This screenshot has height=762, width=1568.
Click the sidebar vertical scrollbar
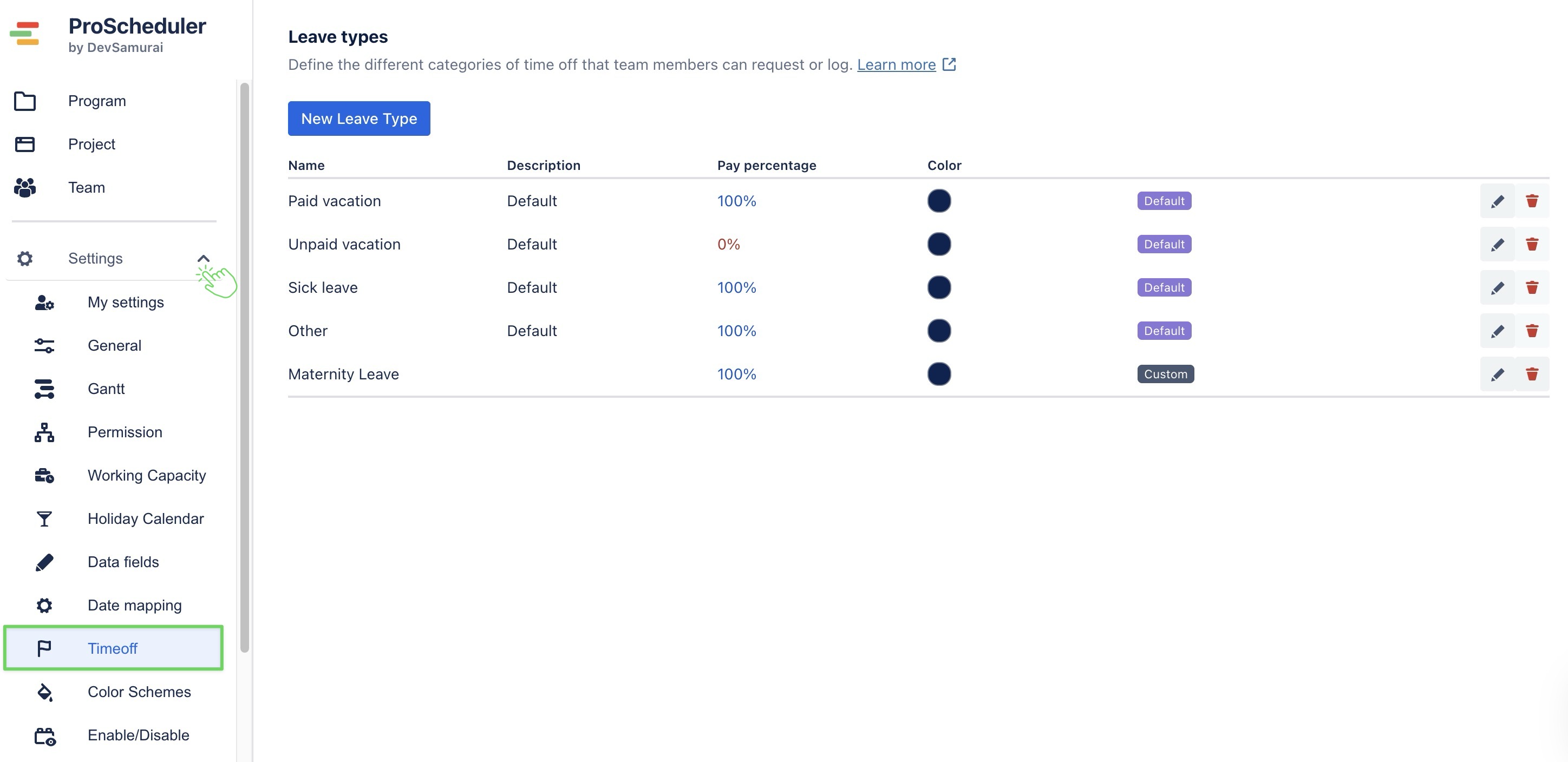[245, 365]
